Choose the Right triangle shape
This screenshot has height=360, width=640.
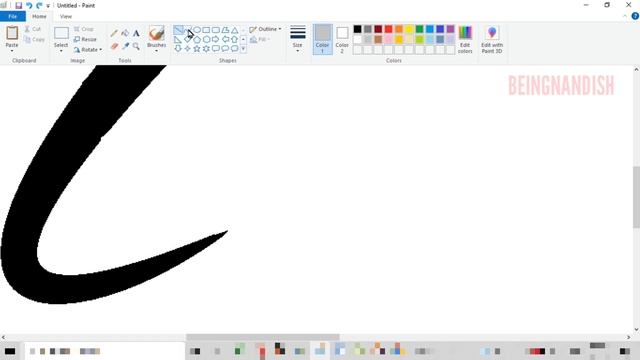pos(178,40)
